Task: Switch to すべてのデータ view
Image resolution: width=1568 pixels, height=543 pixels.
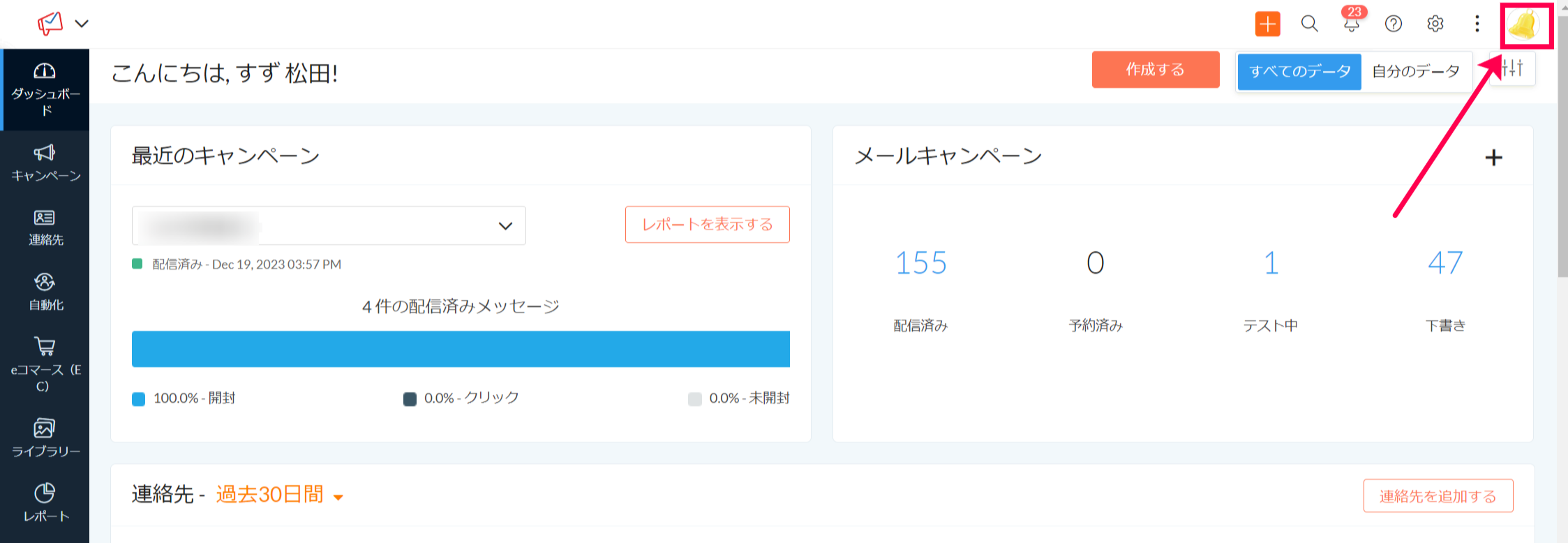Action: point(1299,71)
